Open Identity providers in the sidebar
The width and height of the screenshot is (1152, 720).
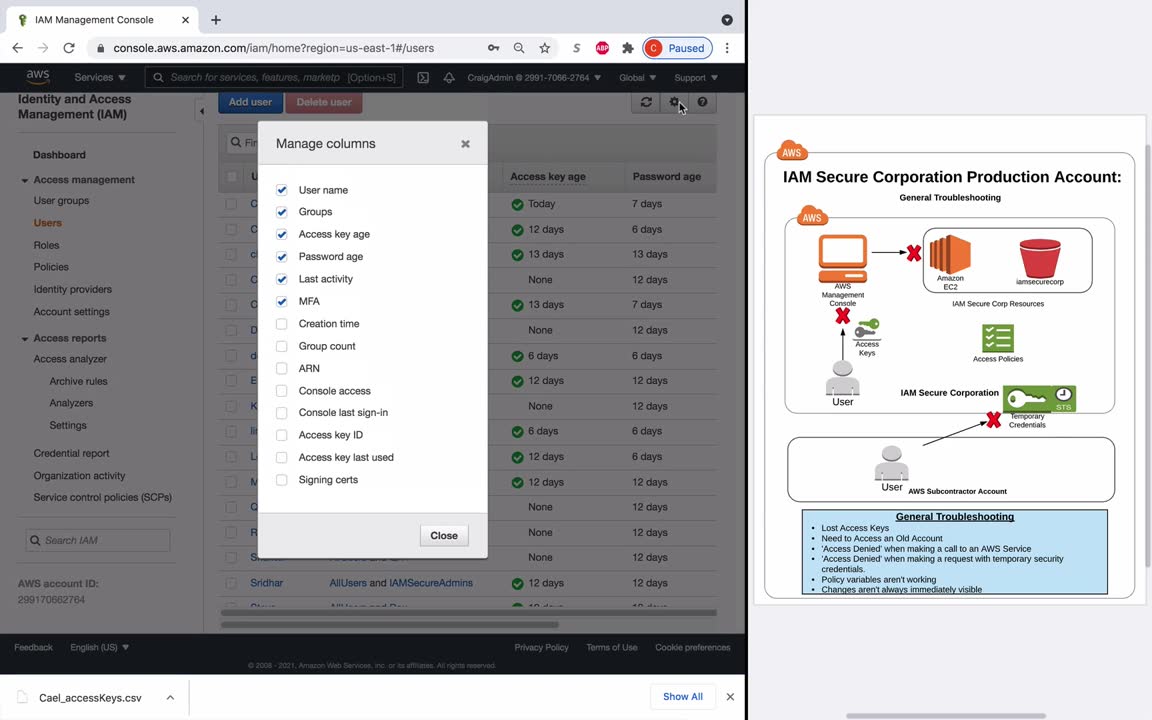[x=73, y=289]
